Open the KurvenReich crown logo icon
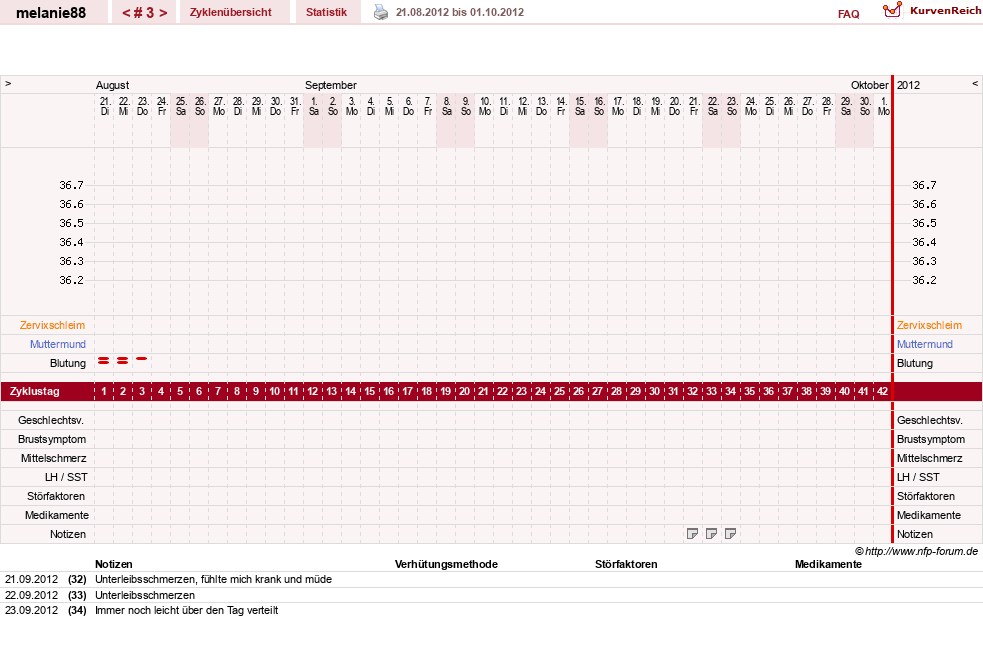Viewport: 983px width, 663px height. [892, 10]
